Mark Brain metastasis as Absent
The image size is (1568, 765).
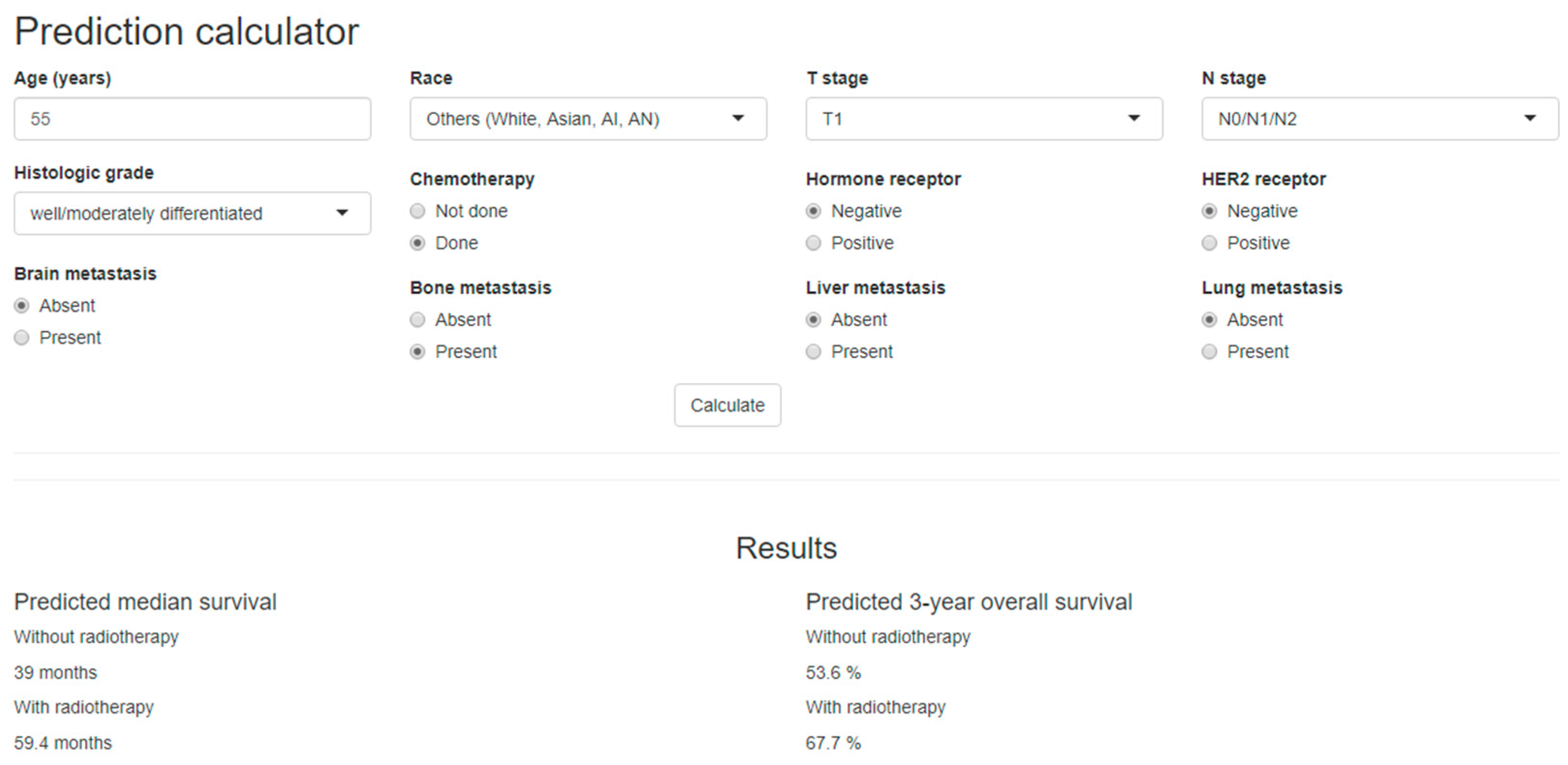click(22, 306)
